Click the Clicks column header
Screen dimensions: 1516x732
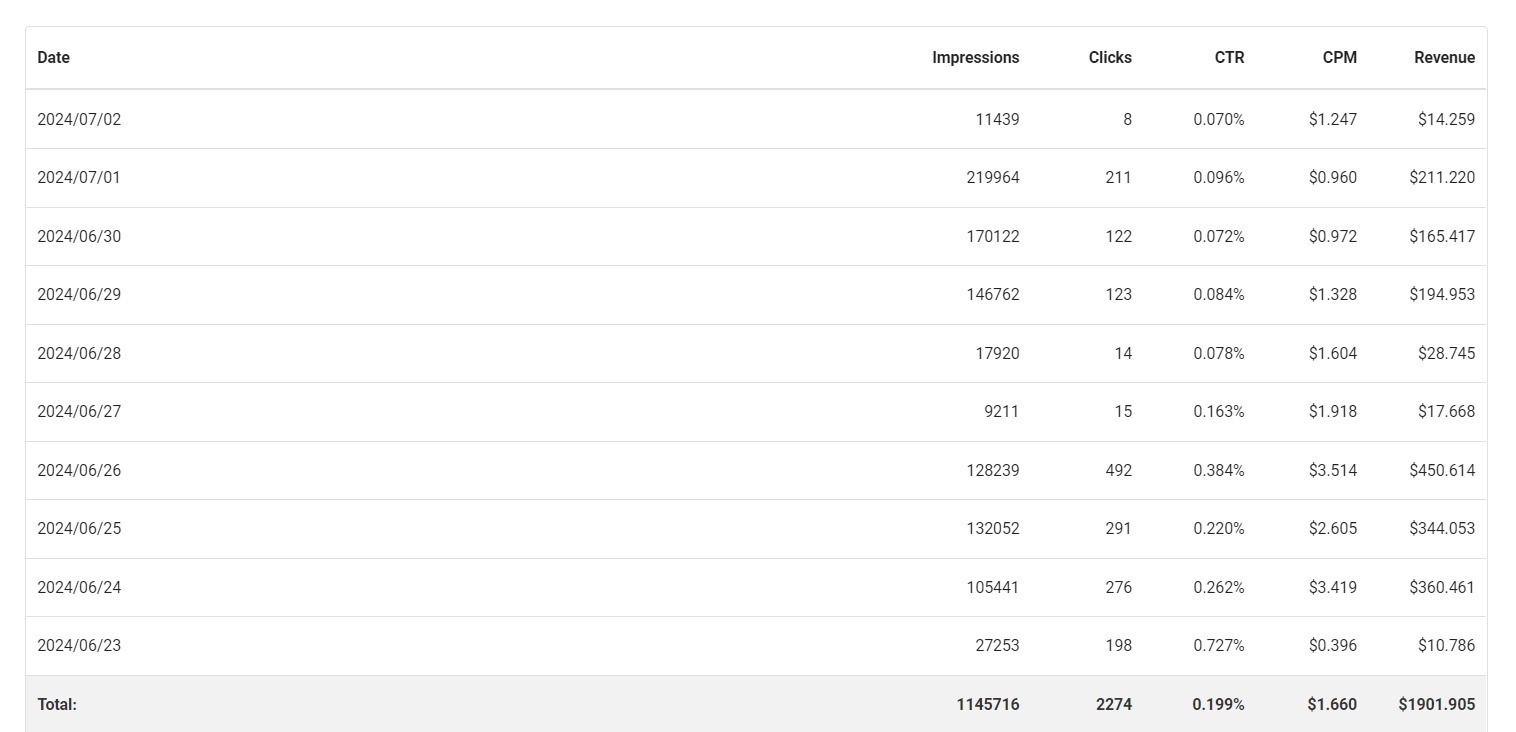point(1110,58)
